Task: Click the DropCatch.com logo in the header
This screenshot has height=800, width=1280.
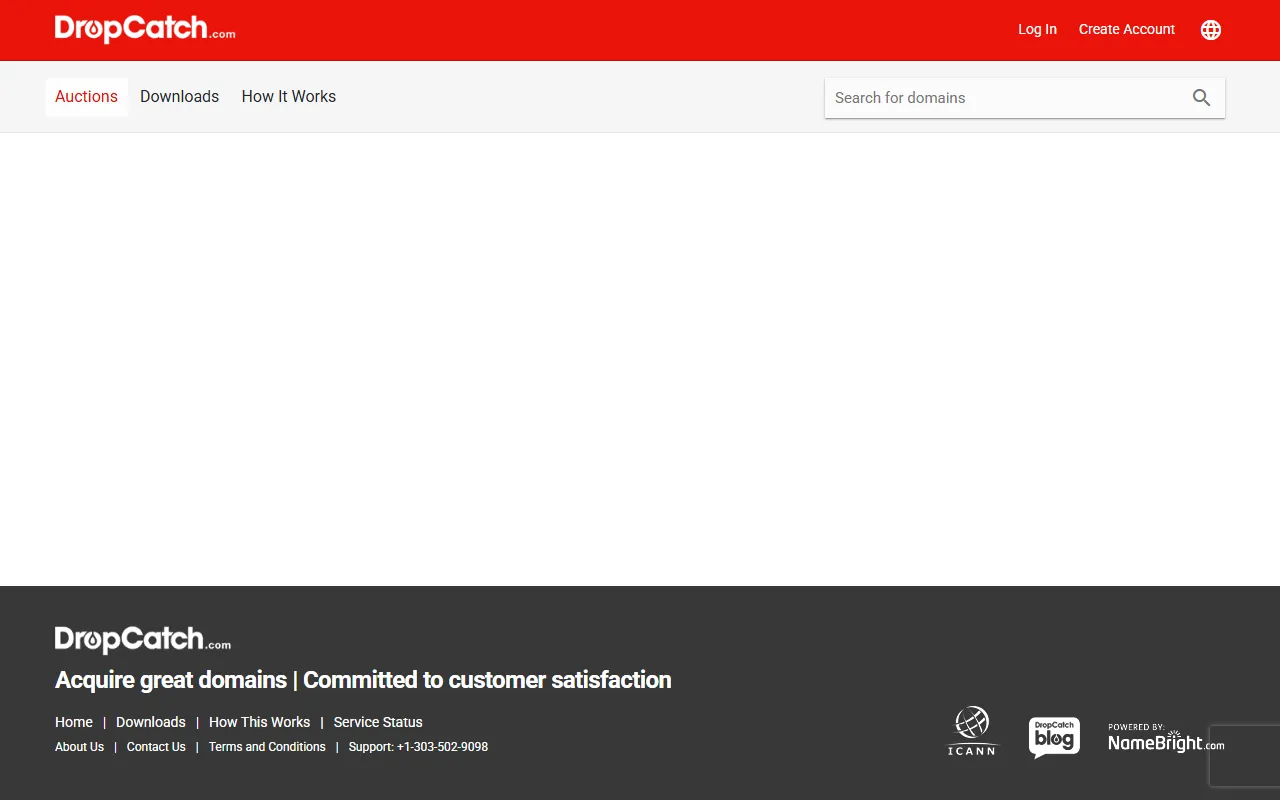Action: [x=145, y=29]
